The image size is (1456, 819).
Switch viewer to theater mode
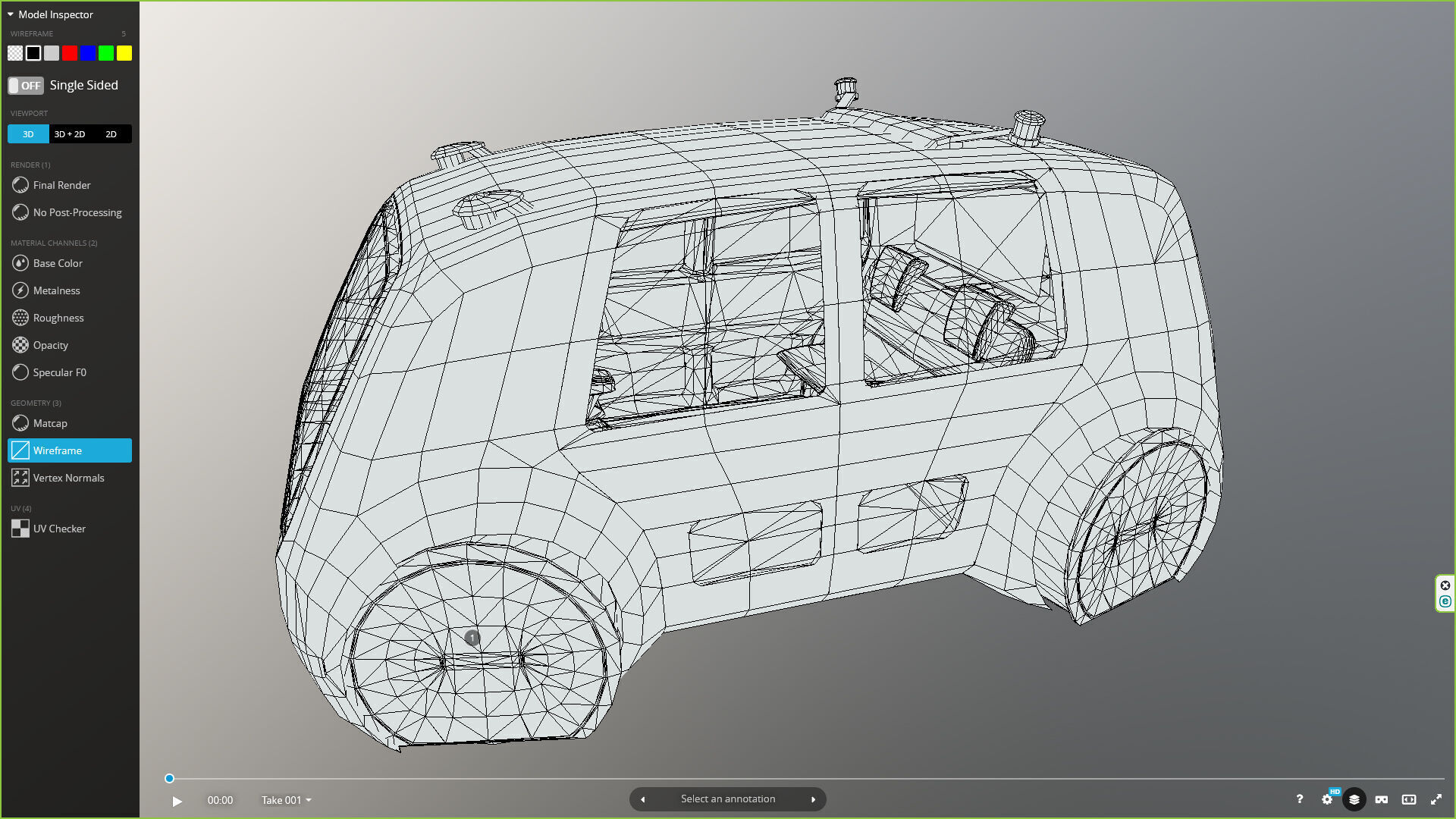1409,799
